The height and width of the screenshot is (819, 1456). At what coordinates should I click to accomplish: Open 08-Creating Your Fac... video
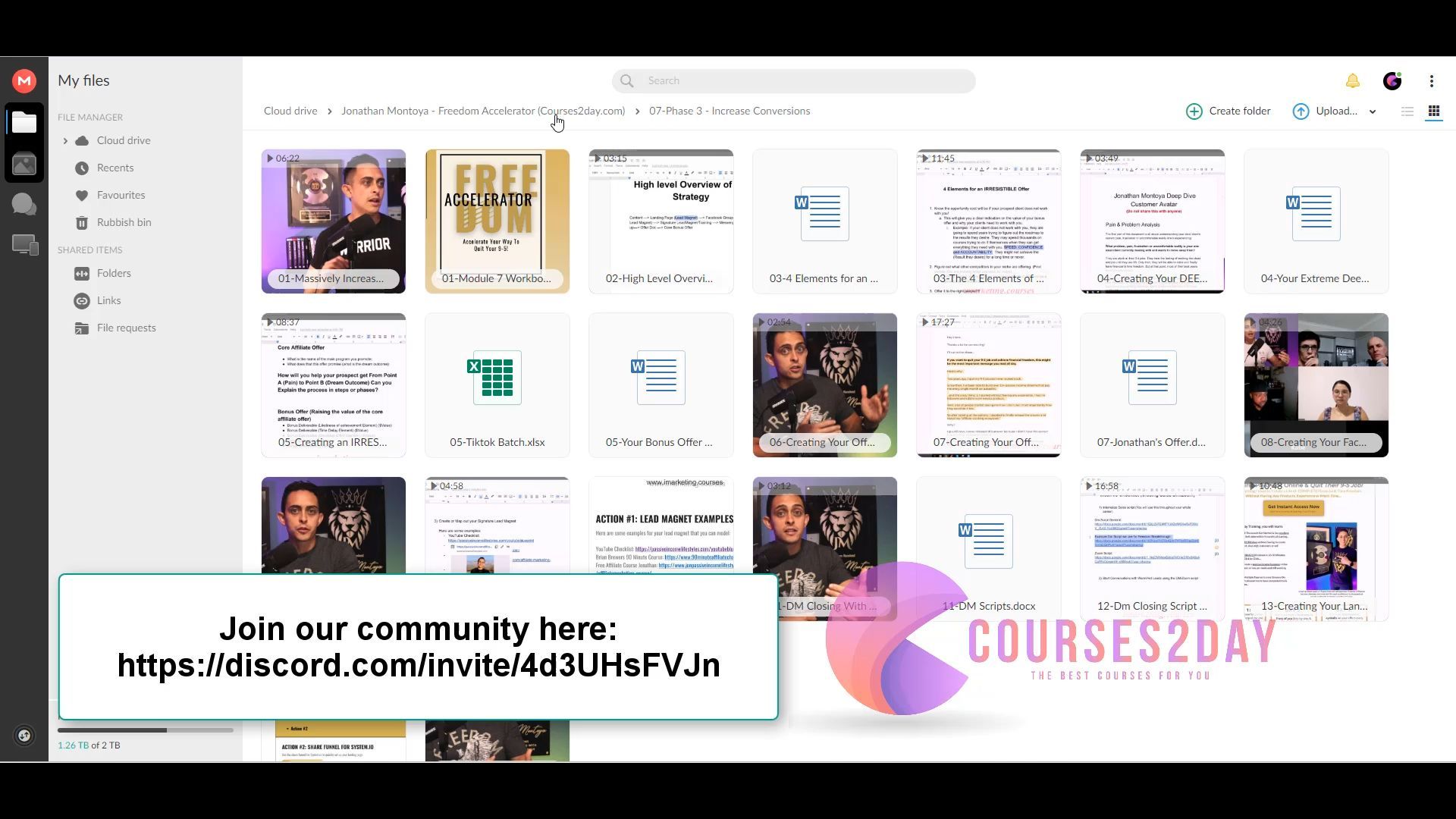click(1316, 385)
